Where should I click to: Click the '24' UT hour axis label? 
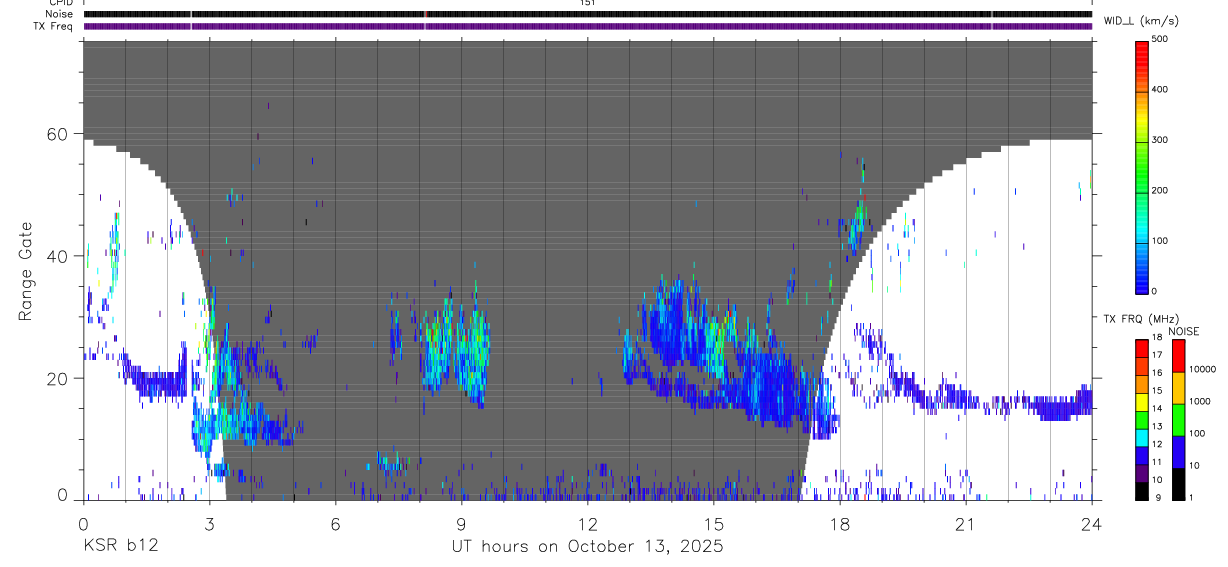[x=1092, y=523]
